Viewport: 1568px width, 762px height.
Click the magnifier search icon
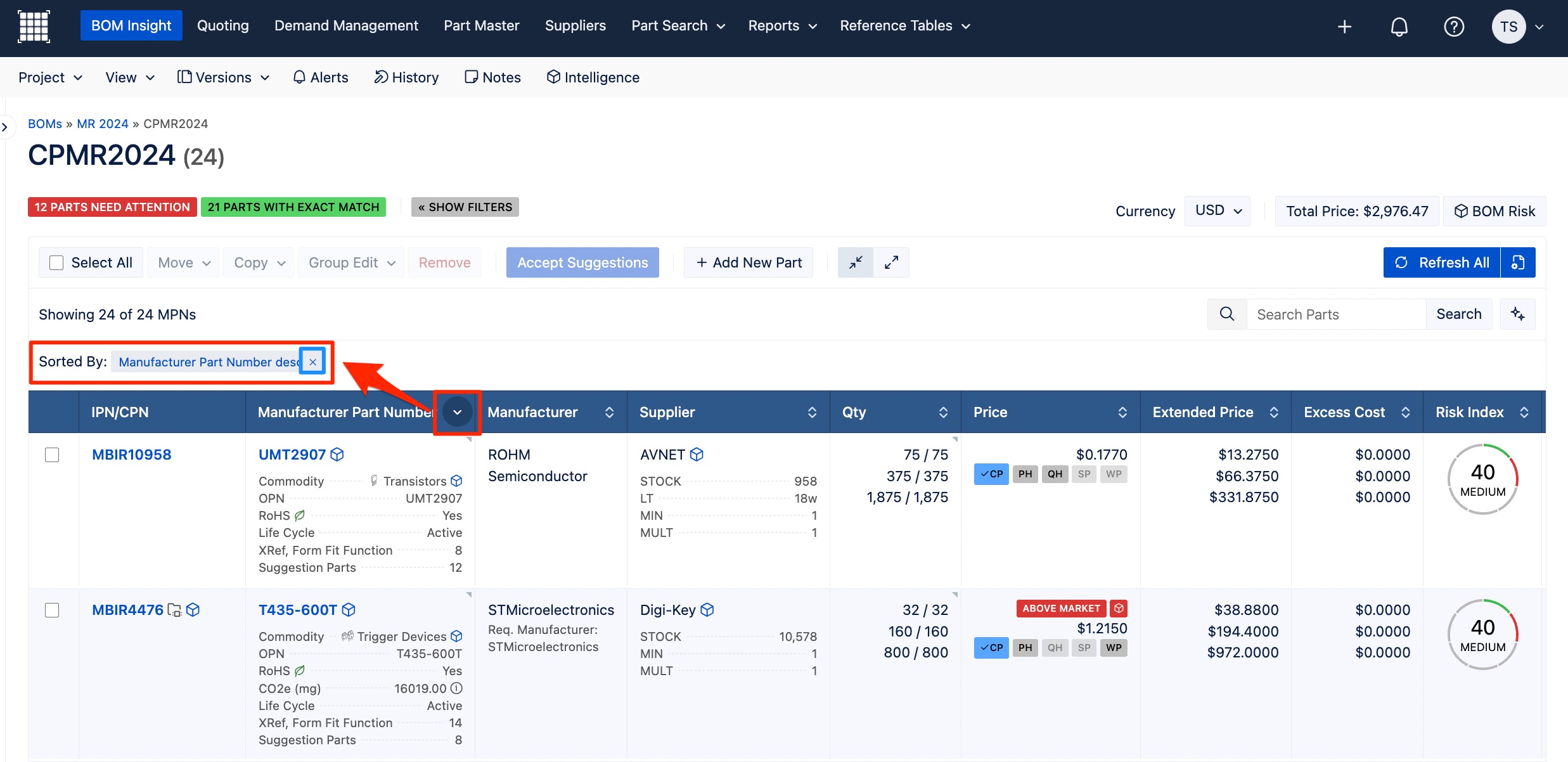pyautogui.click(x=1227, y=314)
